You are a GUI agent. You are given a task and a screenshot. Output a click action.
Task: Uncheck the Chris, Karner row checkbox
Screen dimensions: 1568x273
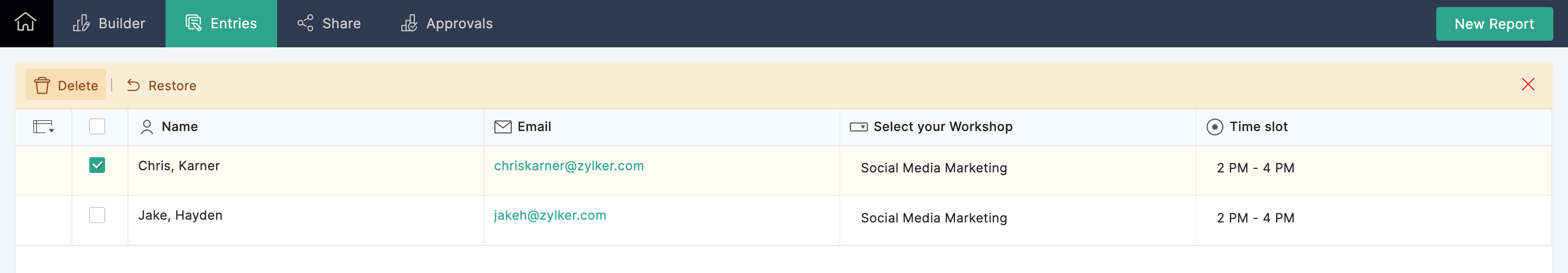coord(97,165)
